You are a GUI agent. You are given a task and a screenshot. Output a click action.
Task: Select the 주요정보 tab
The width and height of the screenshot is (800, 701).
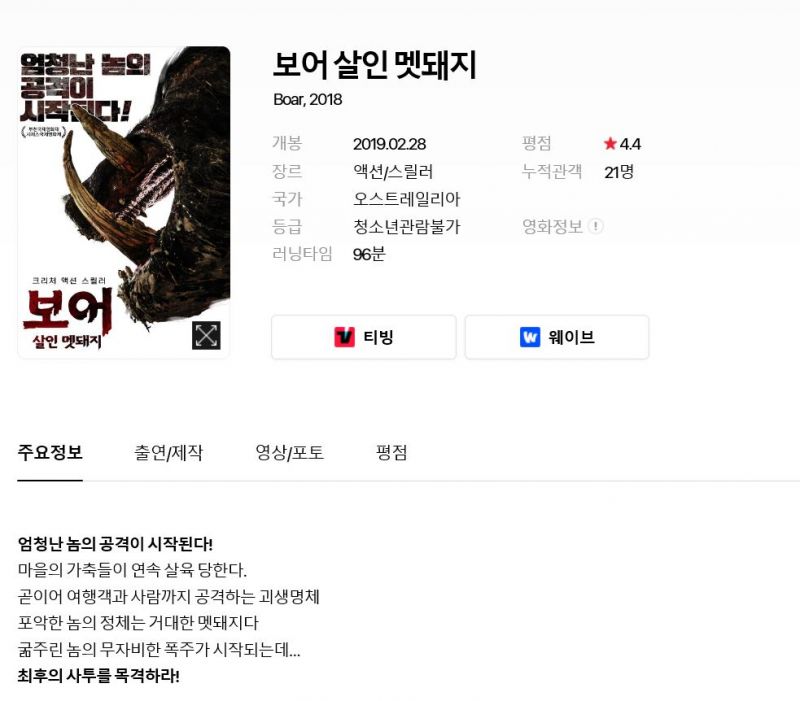50,453
